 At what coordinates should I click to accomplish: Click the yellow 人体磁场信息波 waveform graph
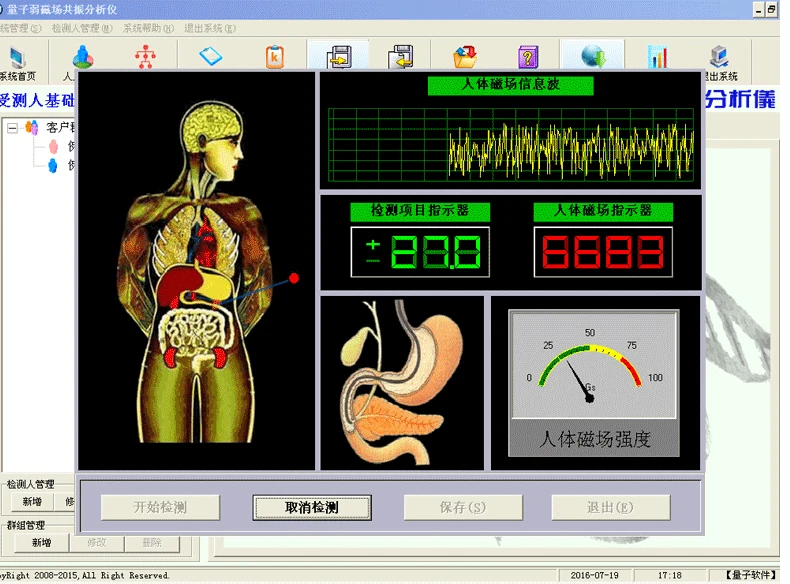511,145
